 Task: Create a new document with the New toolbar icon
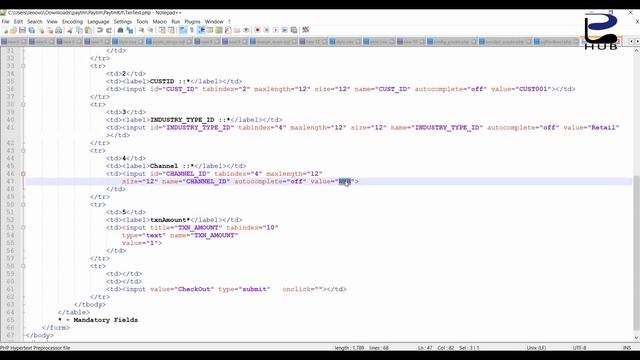click(x=5, y=30)
